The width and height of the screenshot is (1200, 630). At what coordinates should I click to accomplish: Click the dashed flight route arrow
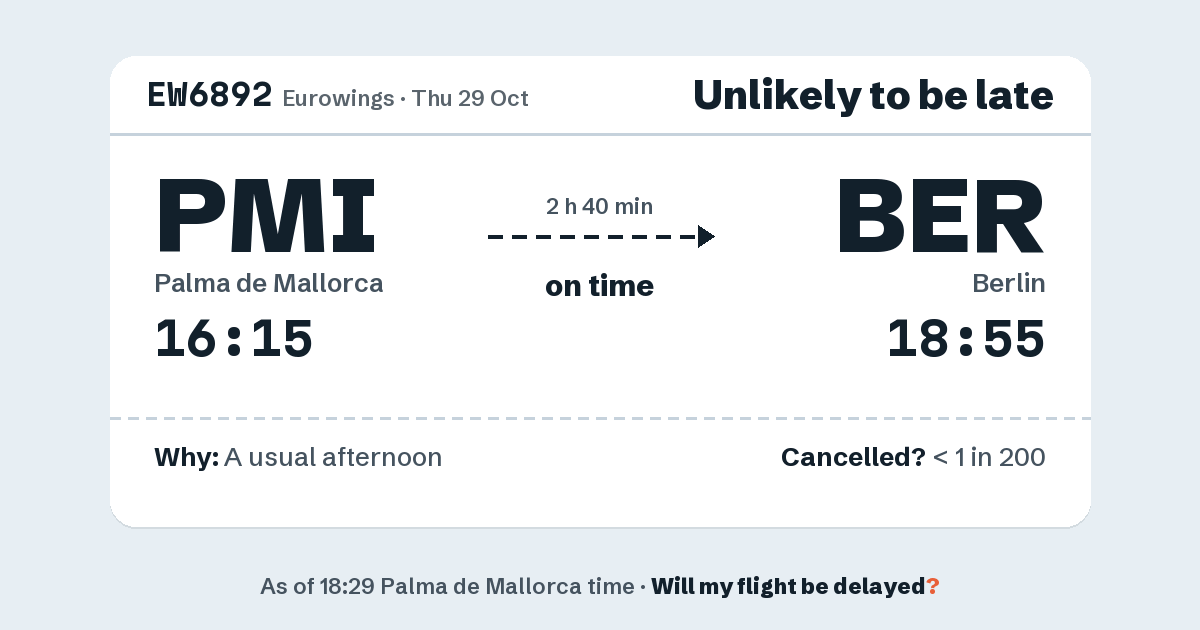601,237
